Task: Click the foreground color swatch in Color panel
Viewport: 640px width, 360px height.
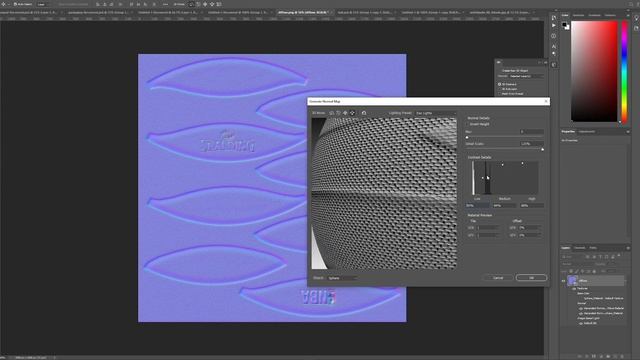Action: click(564, 24)
